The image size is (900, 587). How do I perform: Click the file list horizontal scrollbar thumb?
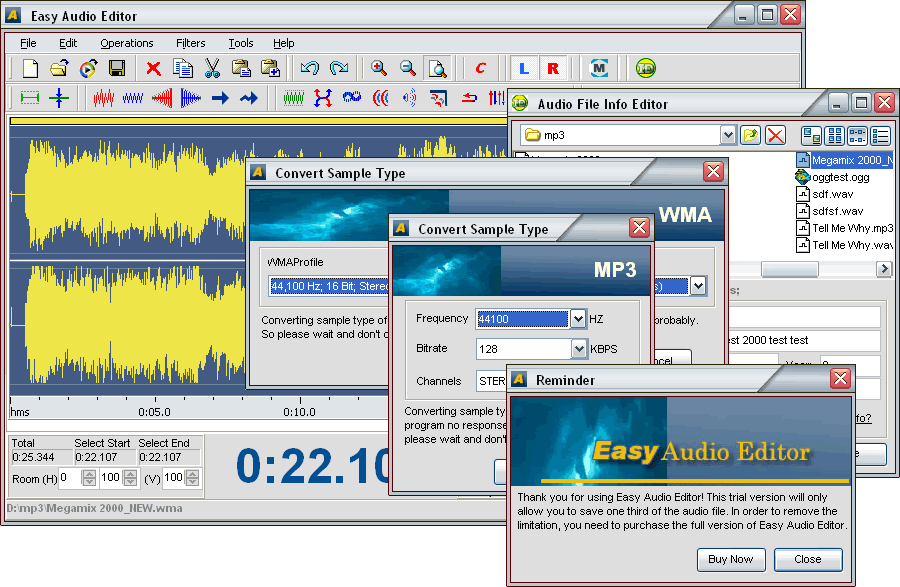[x=790, y=269]
